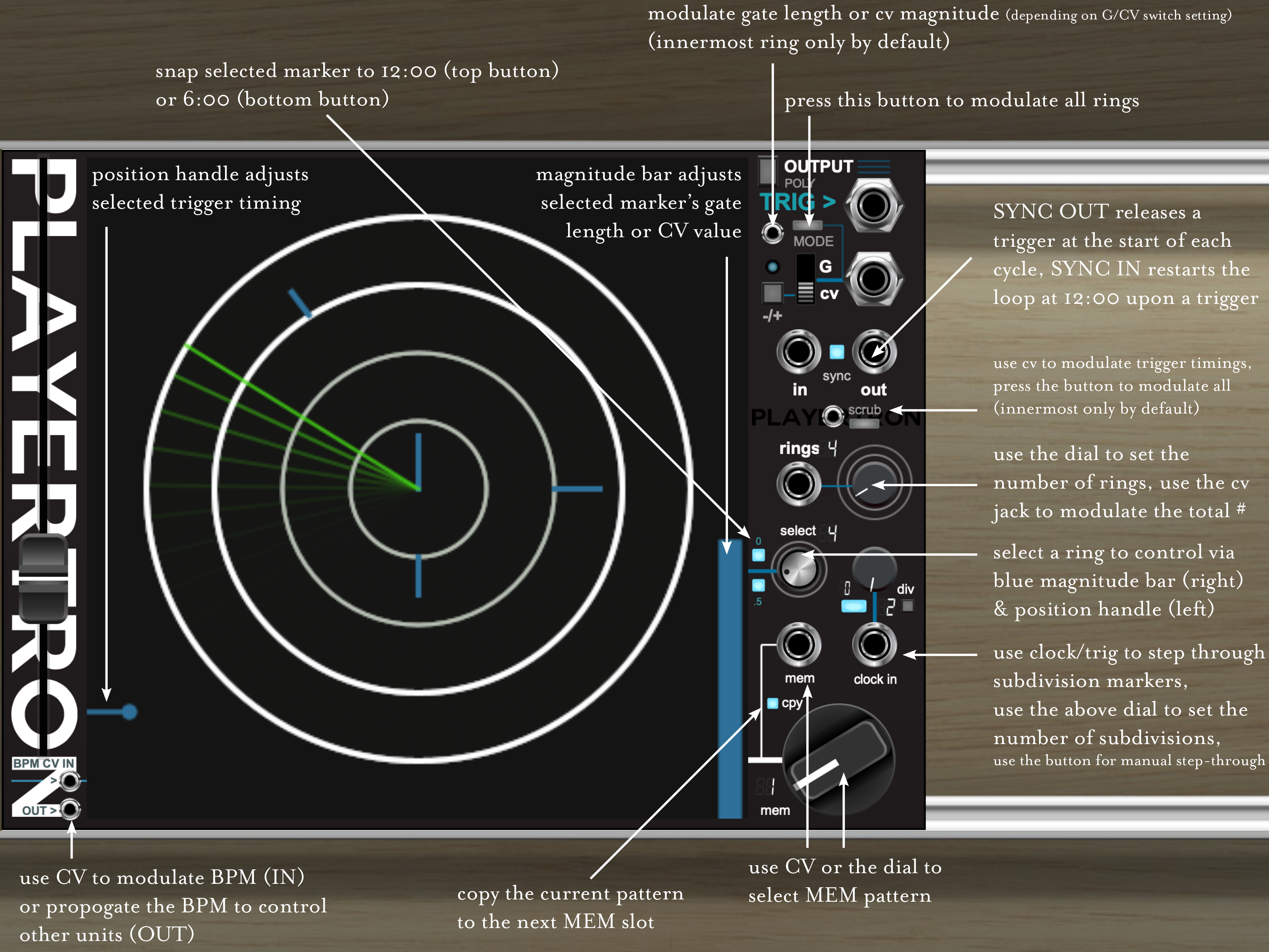Click the BPM CV IN jack
This screenshot has height=952, width=1269.
click(x=70, y=780)
